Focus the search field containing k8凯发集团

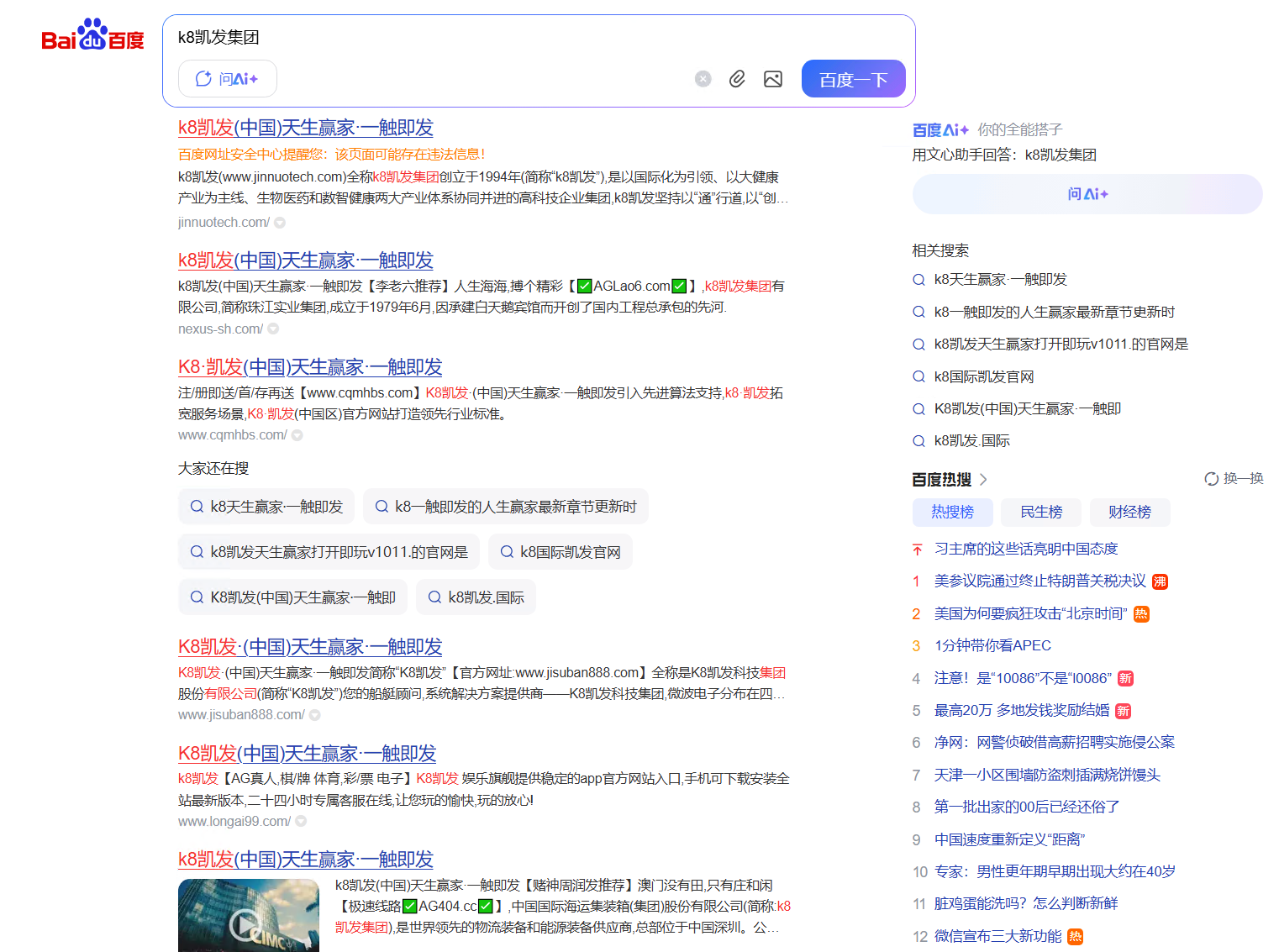click(538, 37)
